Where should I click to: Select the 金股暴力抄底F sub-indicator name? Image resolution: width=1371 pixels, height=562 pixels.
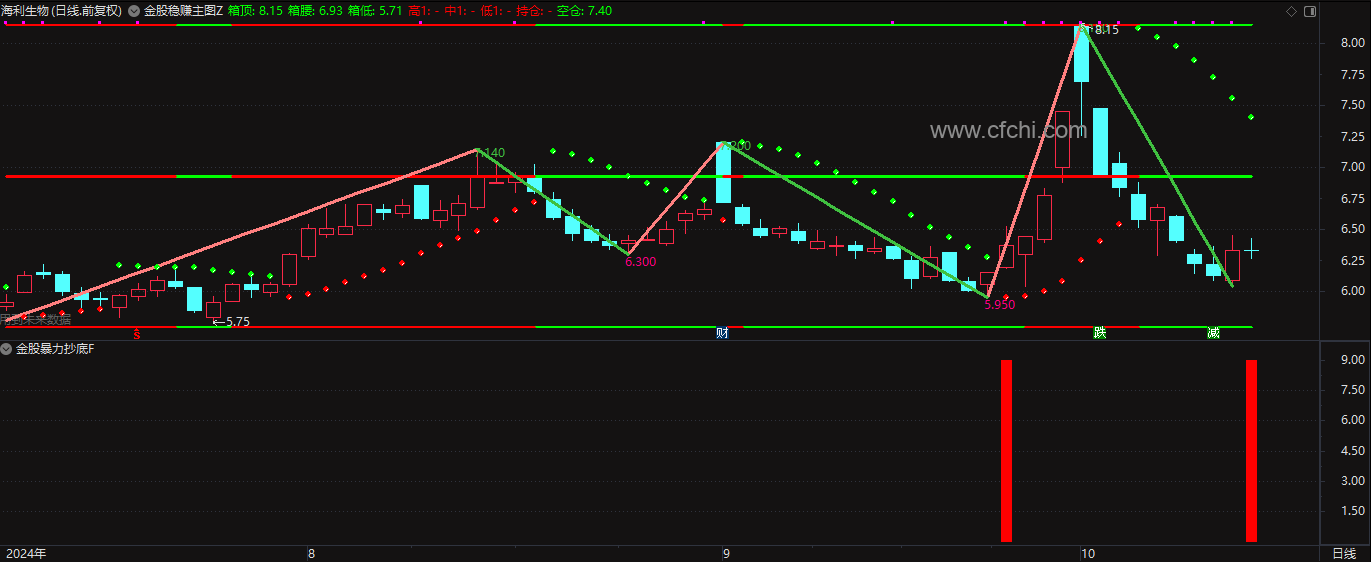(55, 349)
